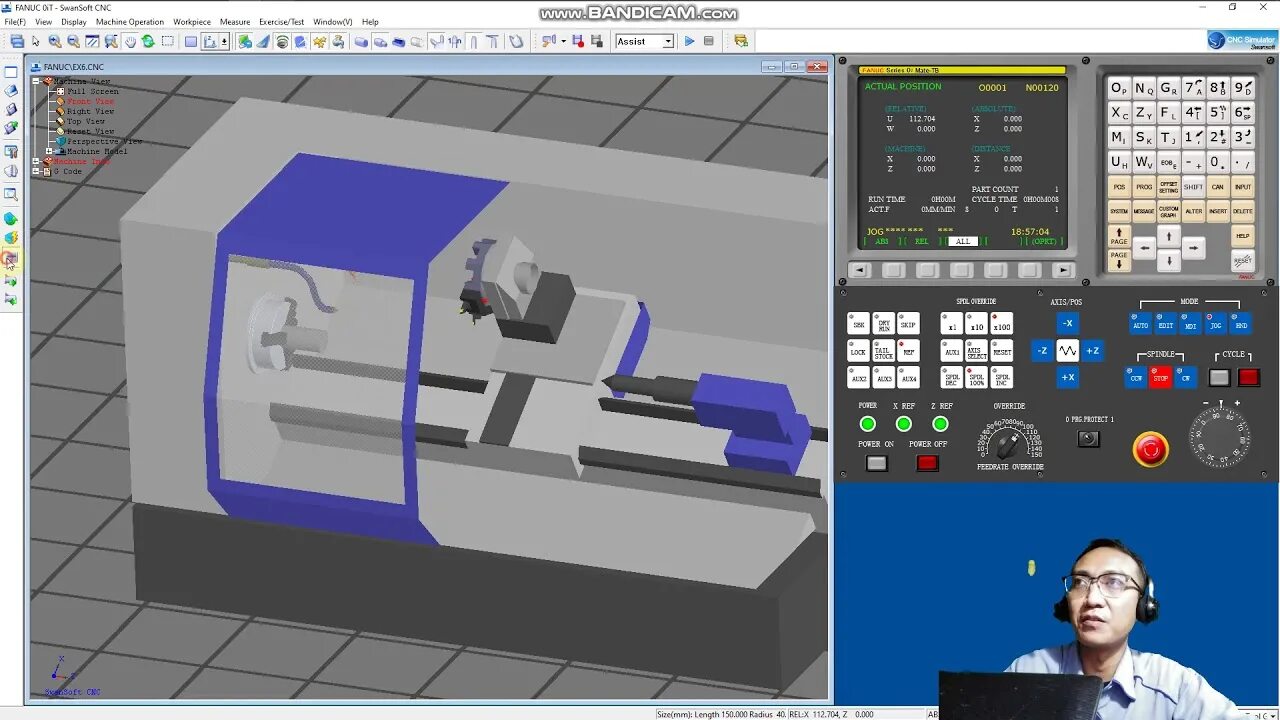Click the zoom out magnifier toolbar icon
Image resolution: width=1280 pixels, height=720 pixels.
[x=73, y=41]
